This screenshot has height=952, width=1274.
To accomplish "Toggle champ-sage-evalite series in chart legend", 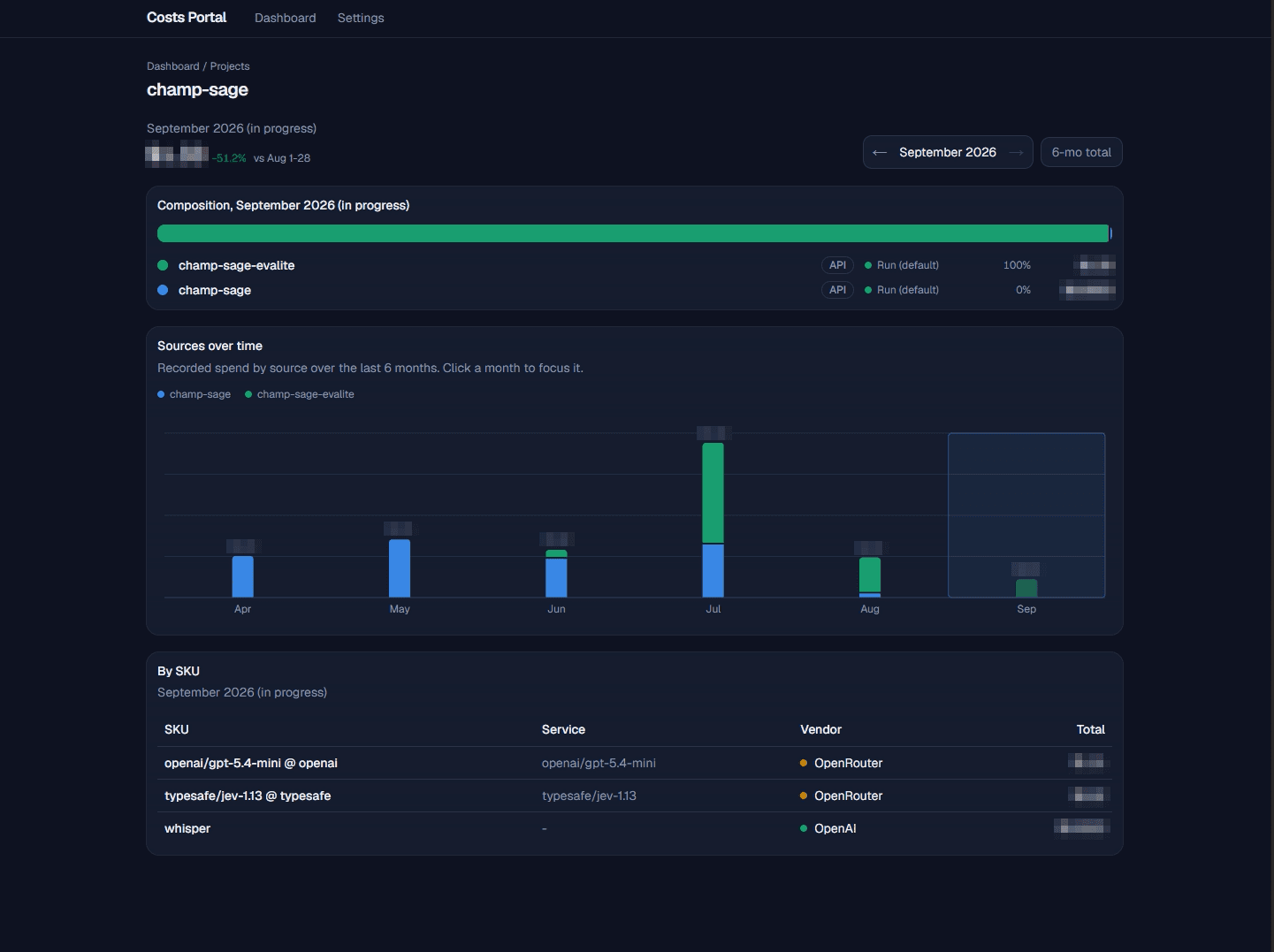I will pos(300,394).
